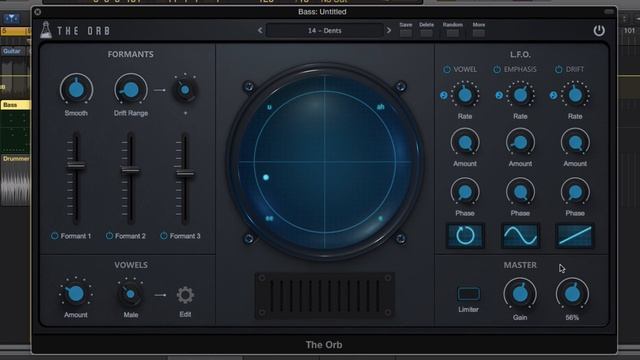Toggle Formant 2 on or off
Viewport: 640px width, 360px height.
click(109, 236)
